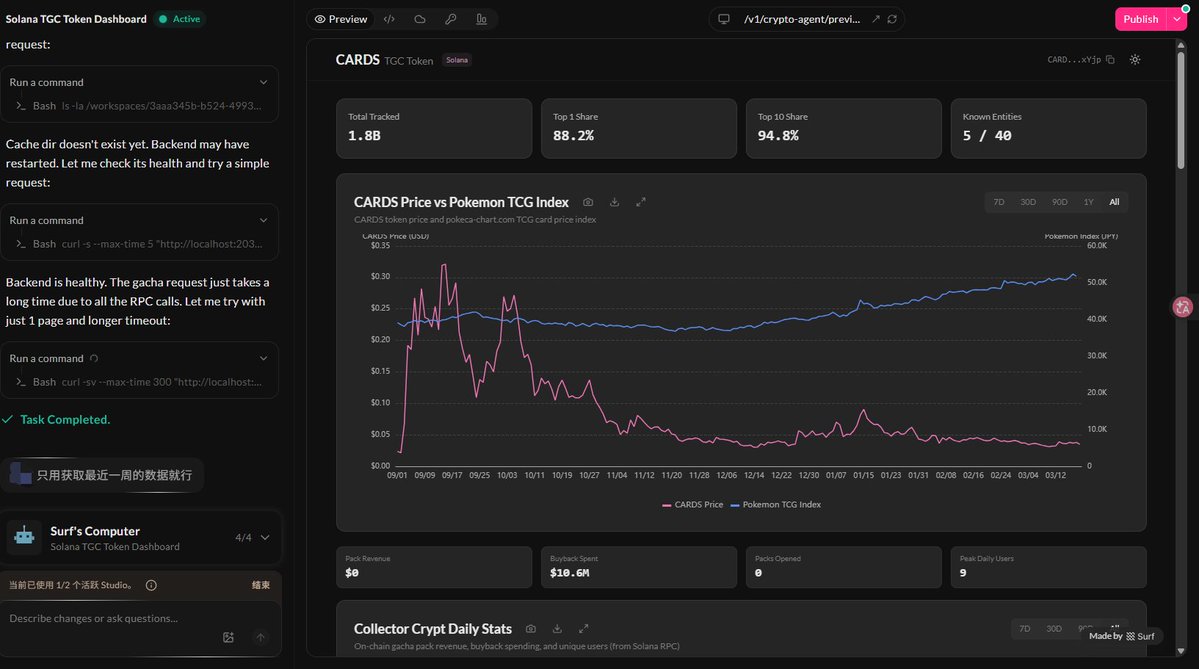Screen dimensions: 1199x669
Task: Click the Known Entities 5 / 40 card
Action: [1048, 128]
